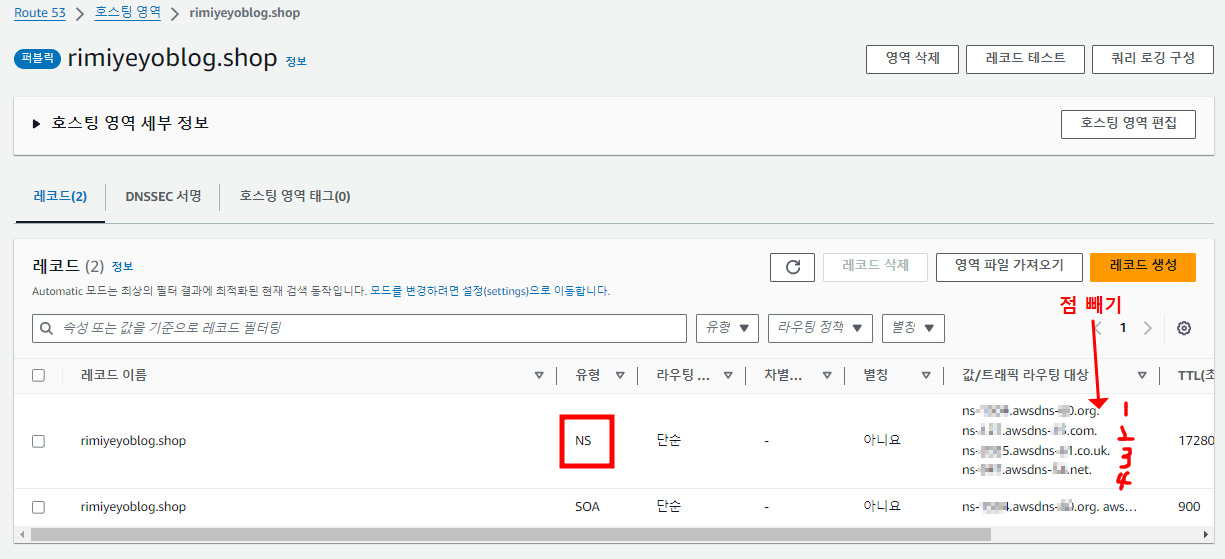Sort by record name column arrow
The height and width of the screenshot is (559, 1225).
coord(541,376)
